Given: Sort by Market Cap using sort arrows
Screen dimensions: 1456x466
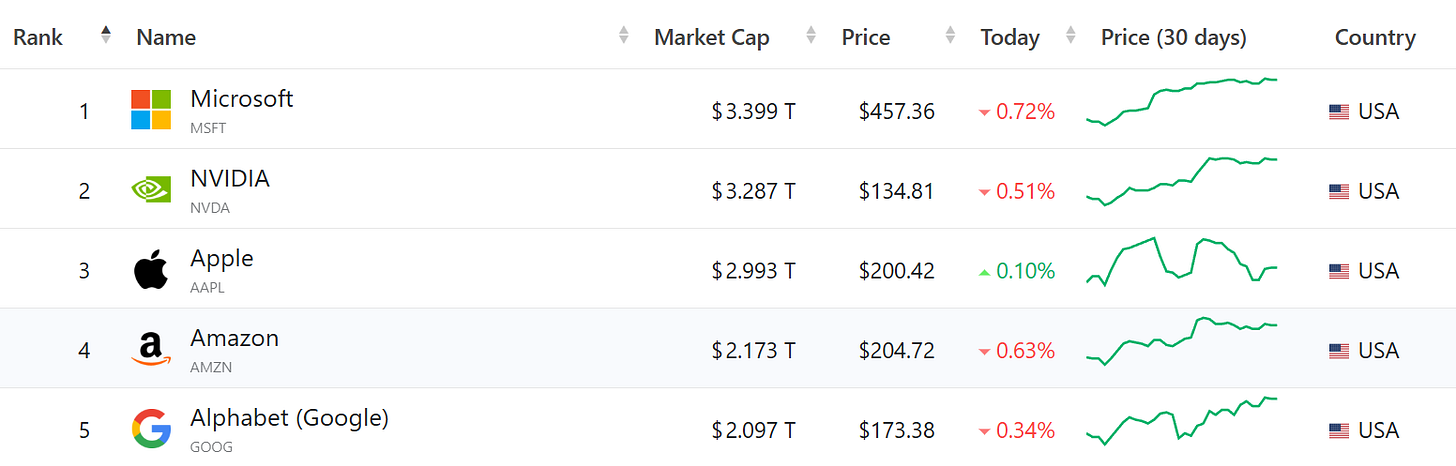Looking at the screenshot, I should pos(811,36).
